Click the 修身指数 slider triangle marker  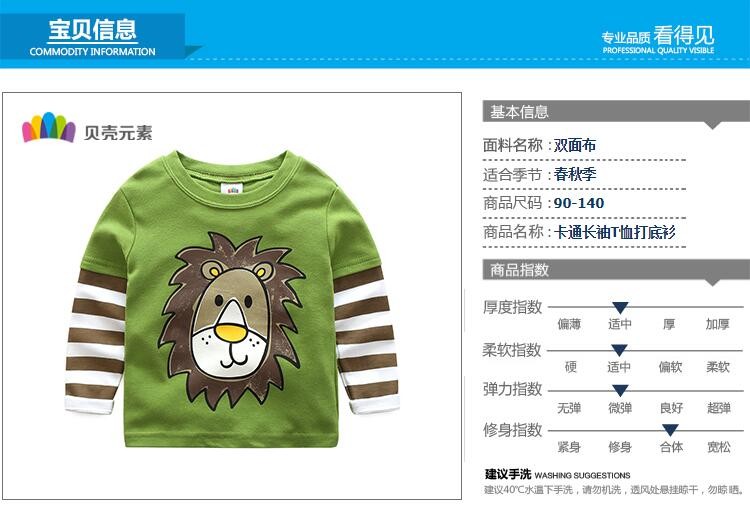tap(670, 430)
